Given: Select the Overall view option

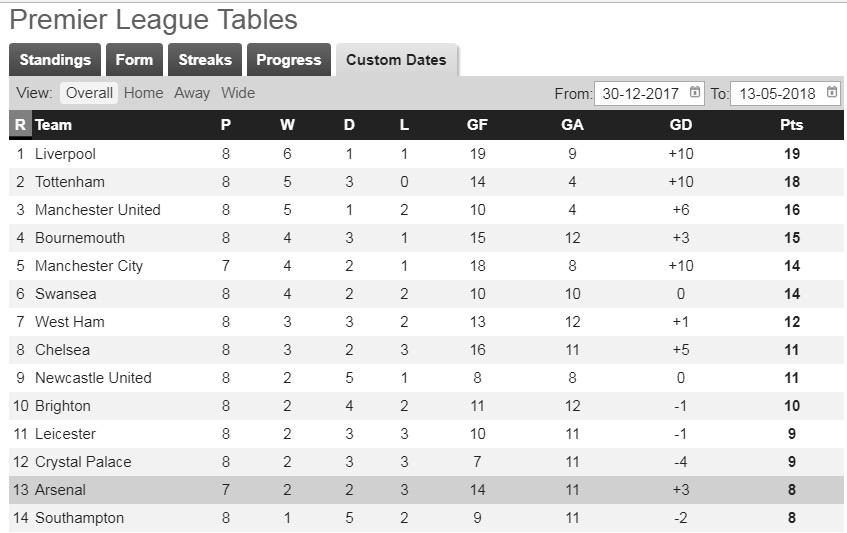Looking at the screenshot, I should coord(89,93).
